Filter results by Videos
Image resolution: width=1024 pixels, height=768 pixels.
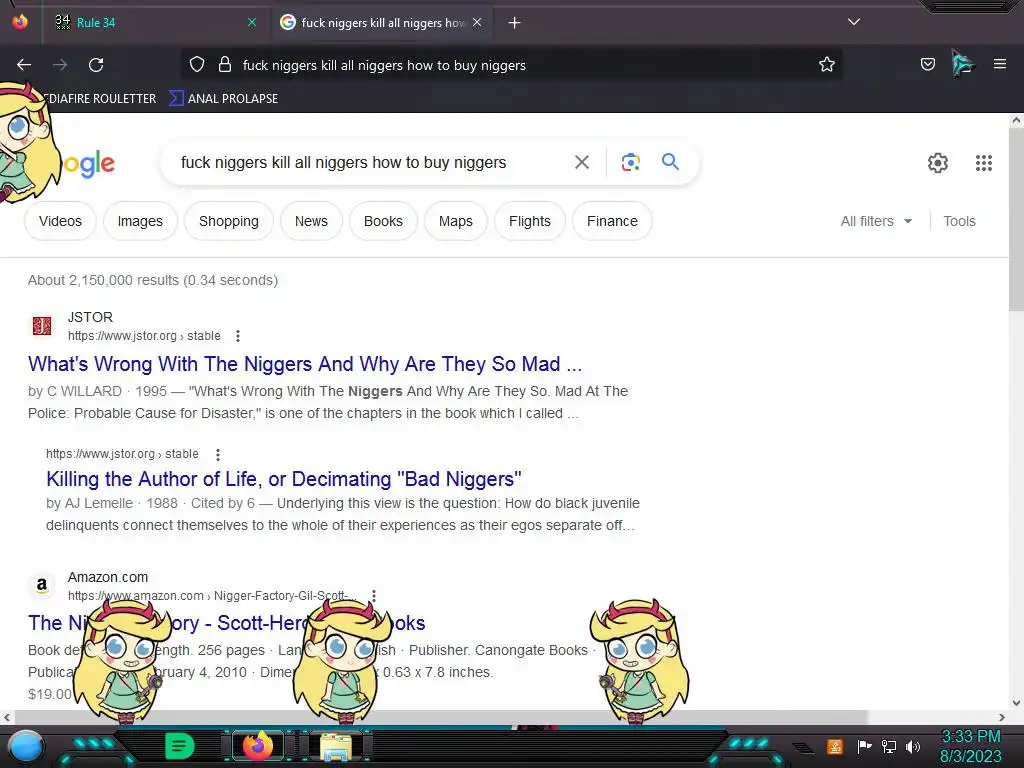[60, 221]
